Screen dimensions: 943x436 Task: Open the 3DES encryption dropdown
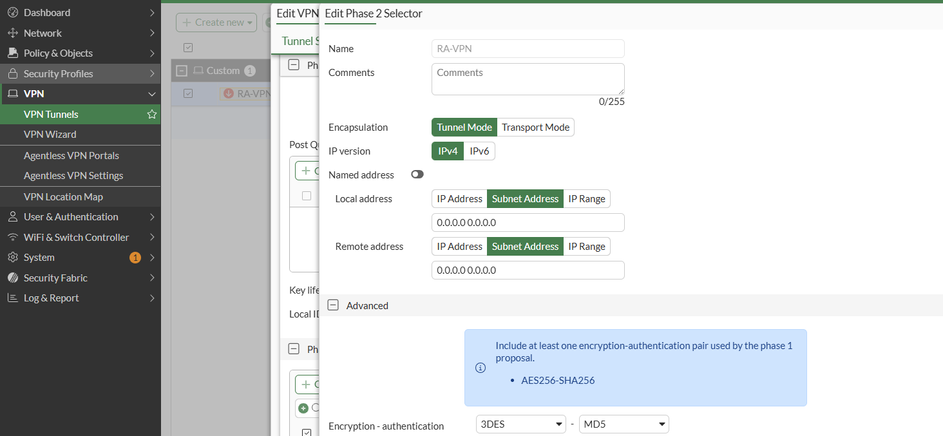point(520,425)
